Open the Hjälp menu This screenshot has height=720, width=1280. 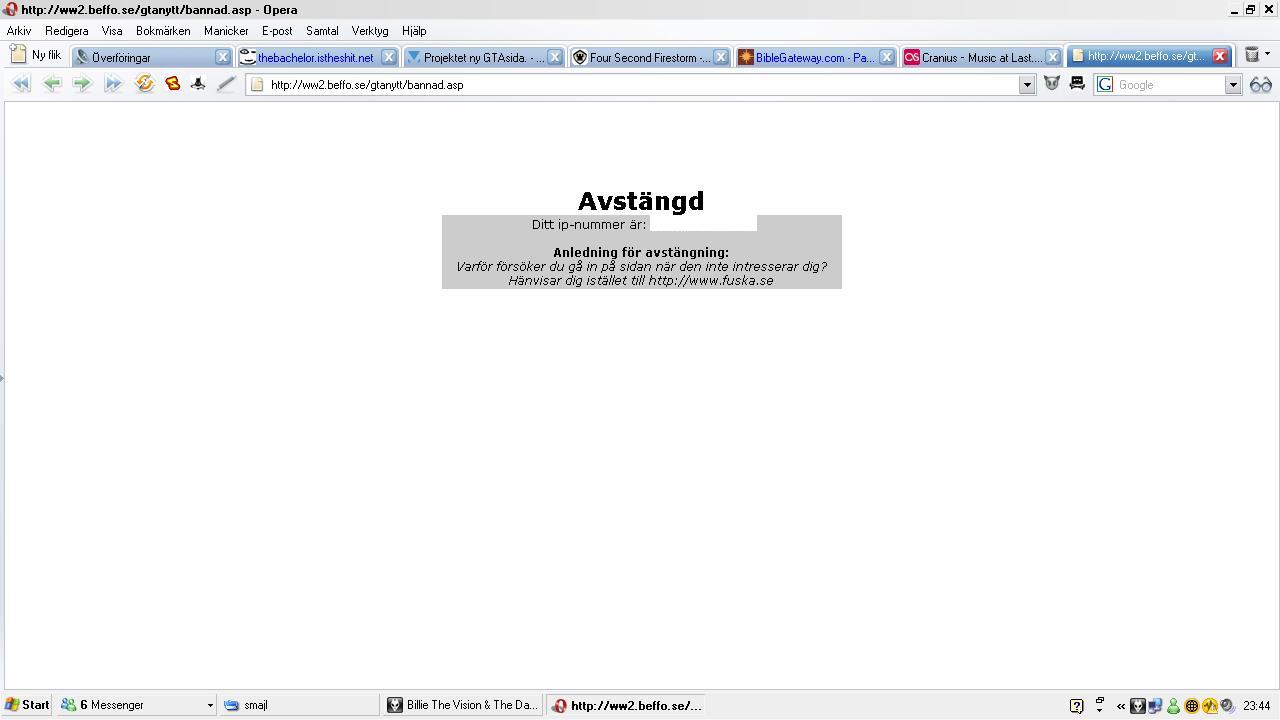point(414,31)
